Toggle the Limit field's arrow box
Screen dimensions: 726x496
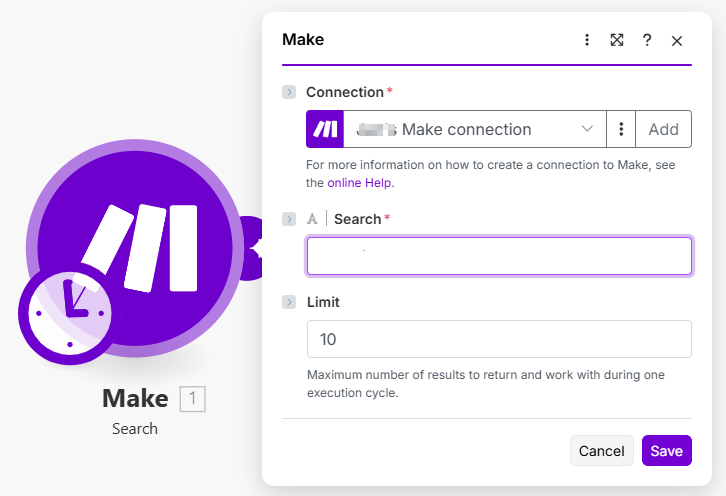pos(289,302)
